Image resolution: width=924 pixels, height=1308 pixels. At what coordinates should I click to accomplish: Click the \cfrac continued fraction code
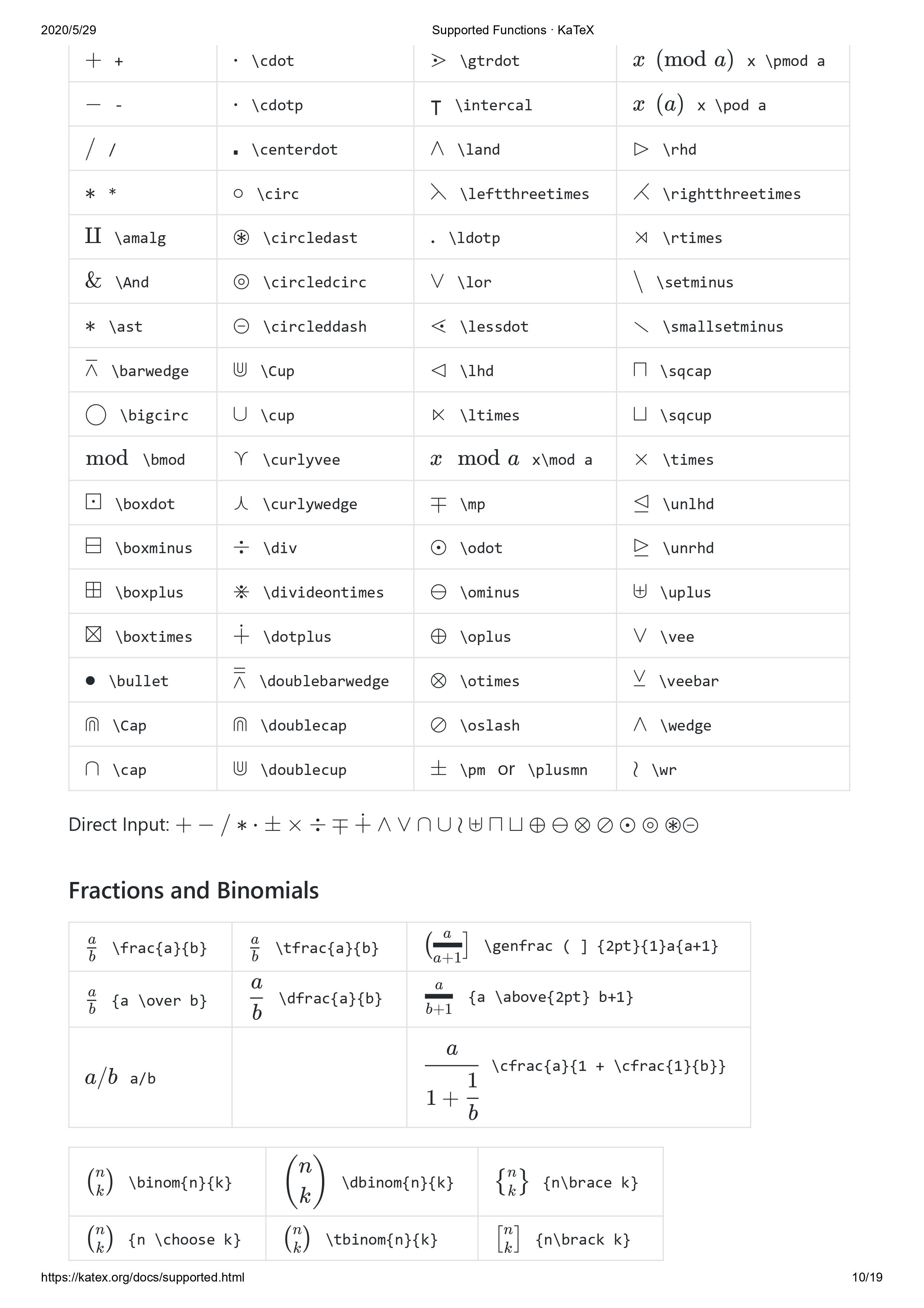[x=608, y=1066]
